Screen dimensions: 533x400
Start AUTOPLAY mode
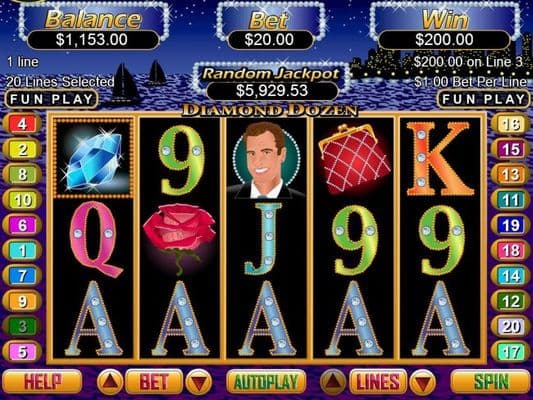point(266,382)
